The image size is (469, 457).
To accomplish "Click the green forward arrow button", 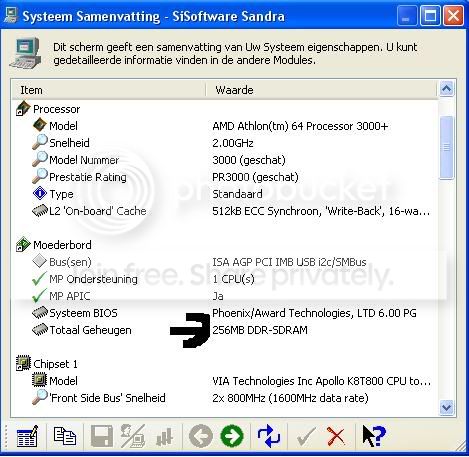I will [x=232, y=436].
